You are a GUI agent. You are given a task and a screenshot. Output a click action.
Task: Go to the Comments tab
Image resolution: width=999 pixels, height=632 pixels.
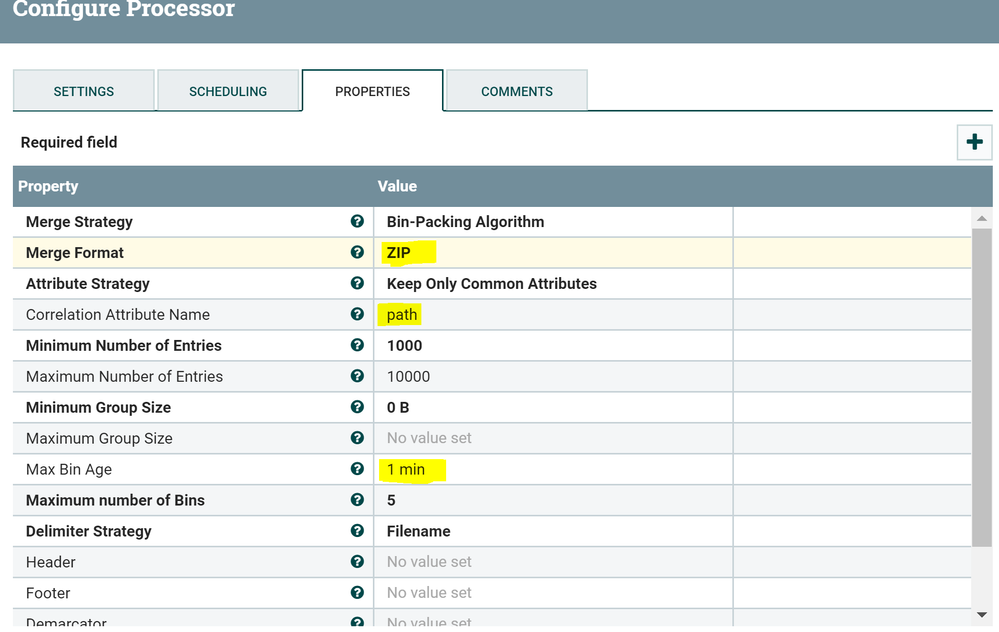tap(516, 91)
